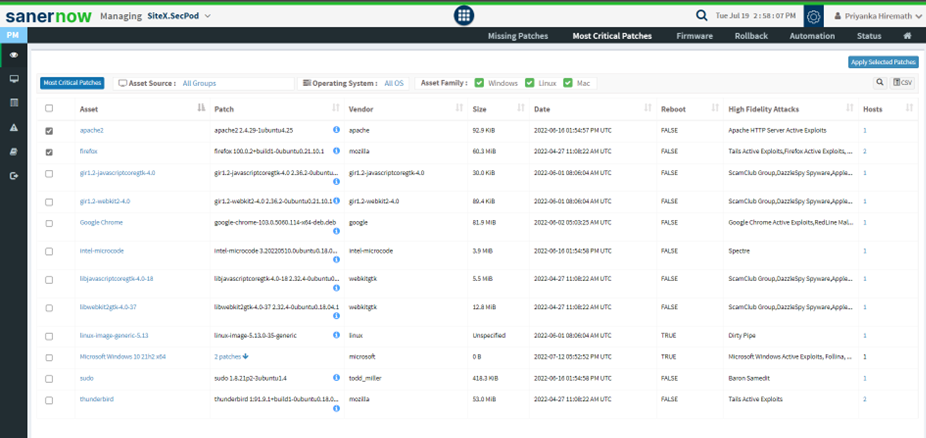926x438 pixels.
Task: Sort table by Asset column
Action: [201, 108]
